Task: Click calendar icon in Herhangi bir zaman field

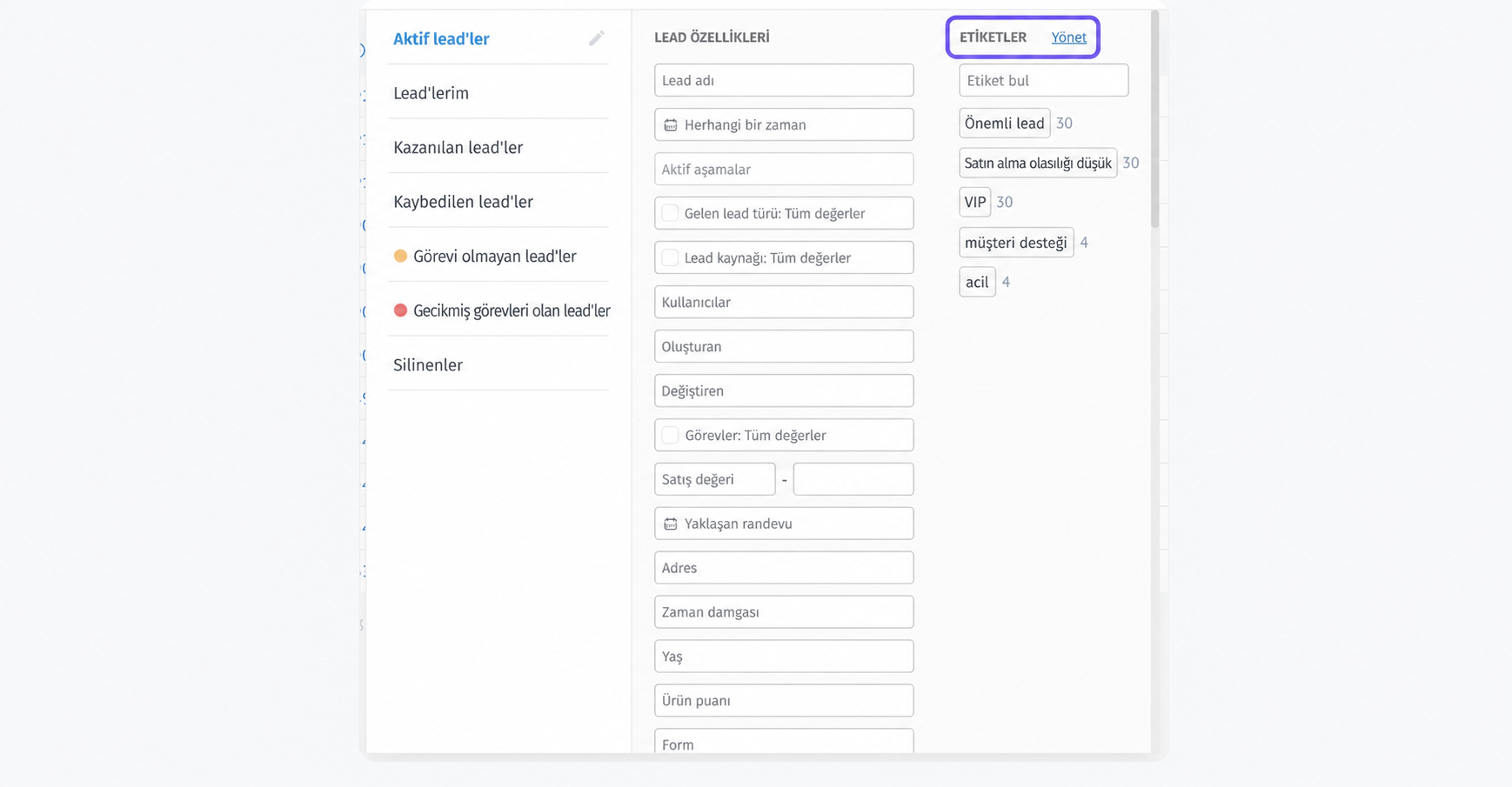Action: pos(671,125)
